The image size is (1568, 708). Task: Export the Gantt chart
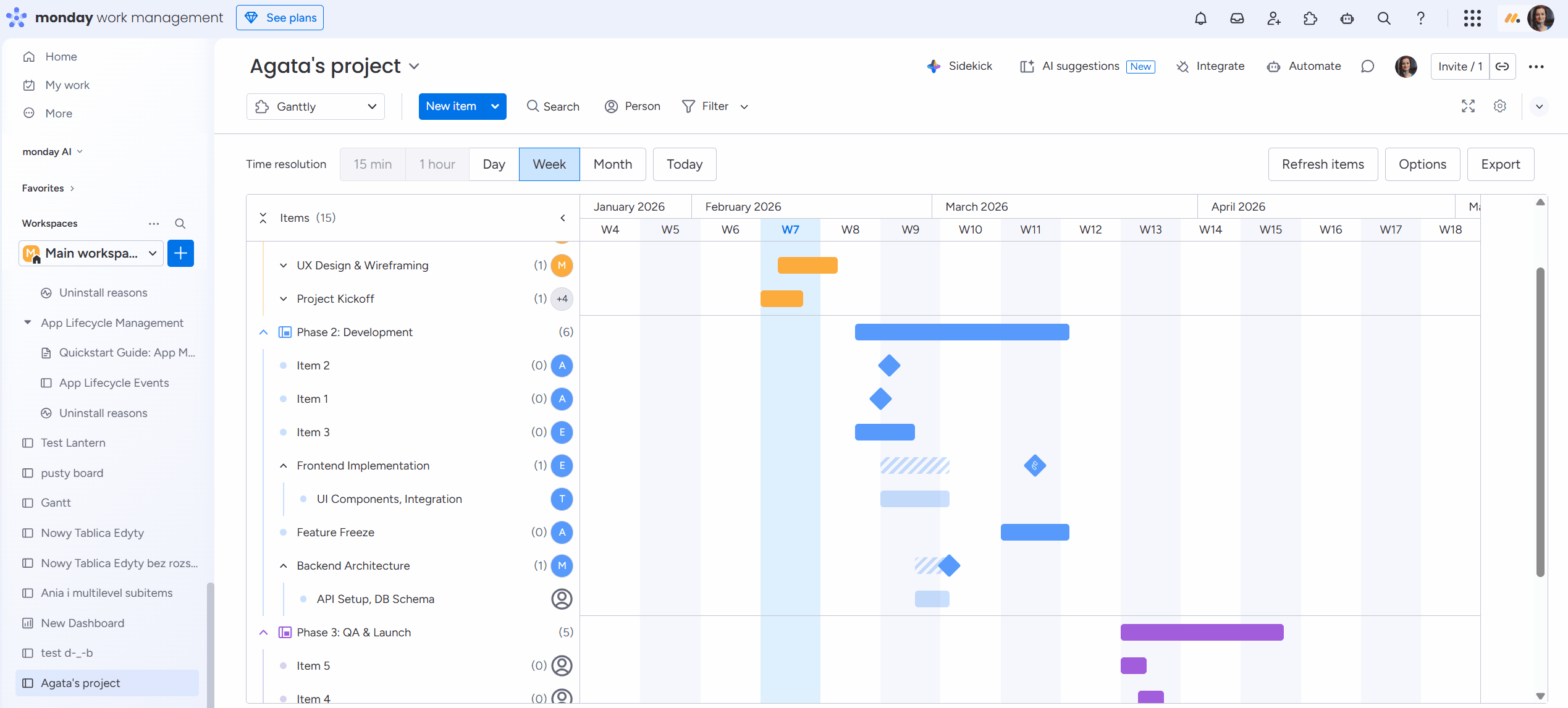pos(1500,164)
